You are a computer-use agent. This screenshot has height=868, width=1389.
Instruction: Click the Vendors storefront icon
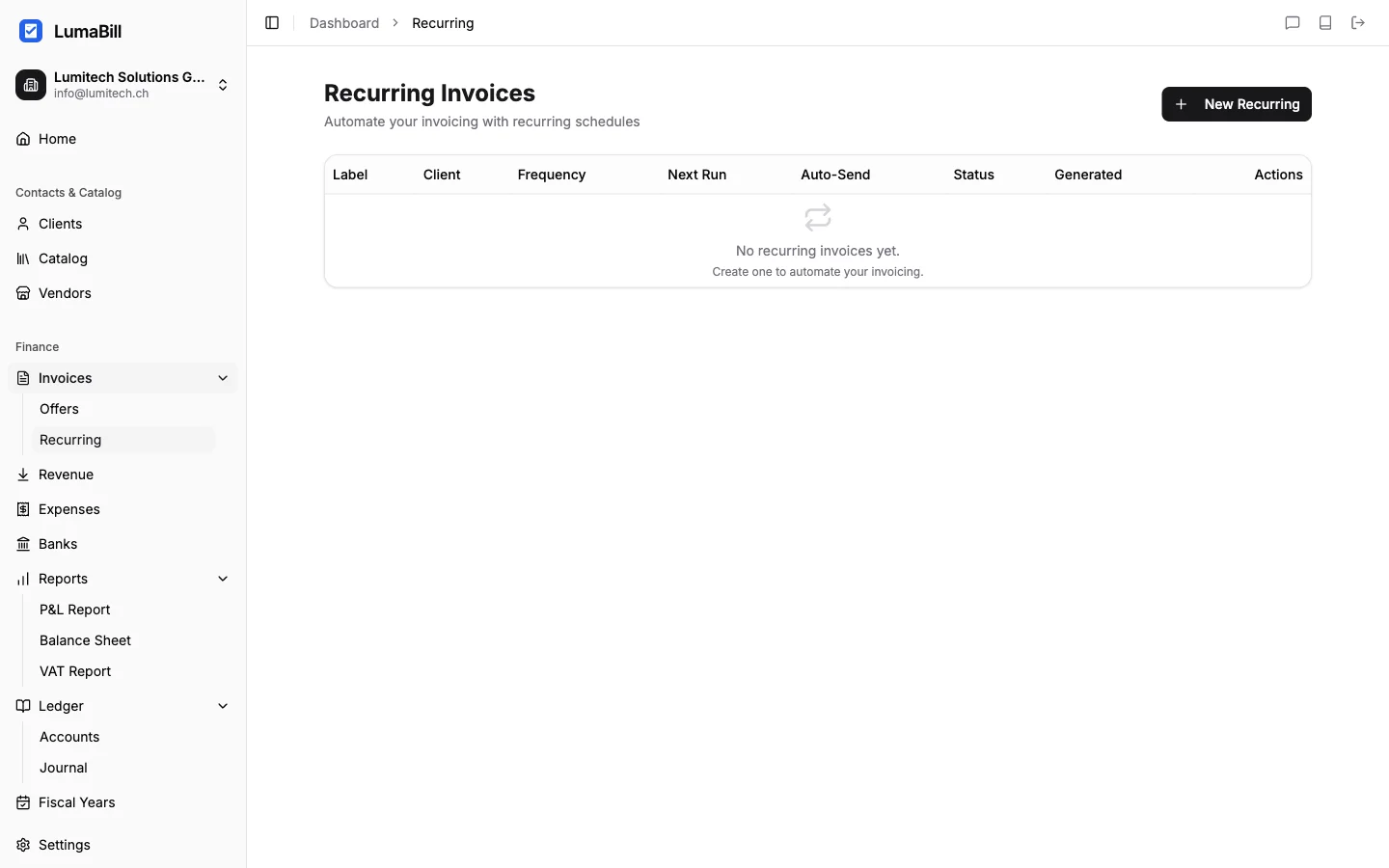pos(22,293)
